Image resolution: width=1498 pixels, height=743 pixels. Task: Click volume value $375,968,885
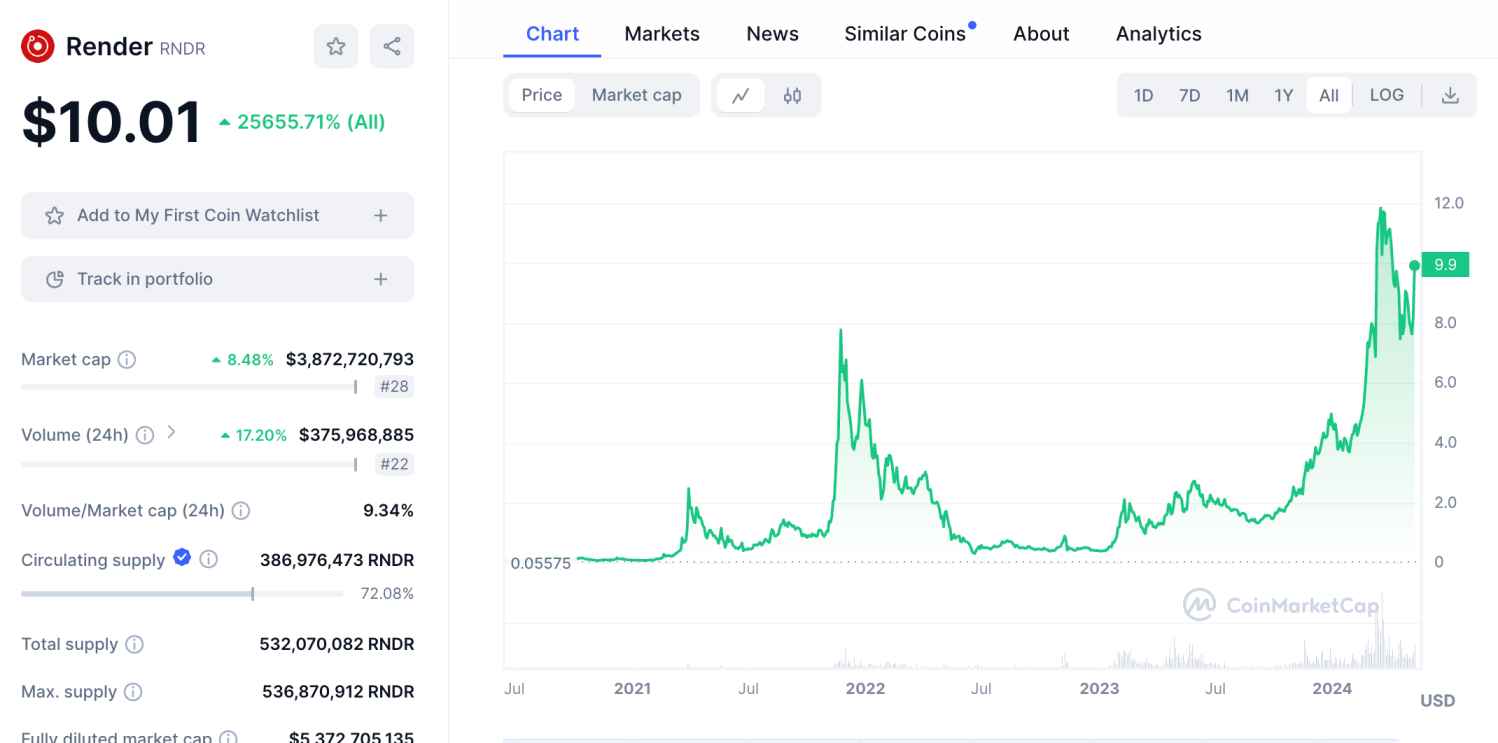[356, 435]
